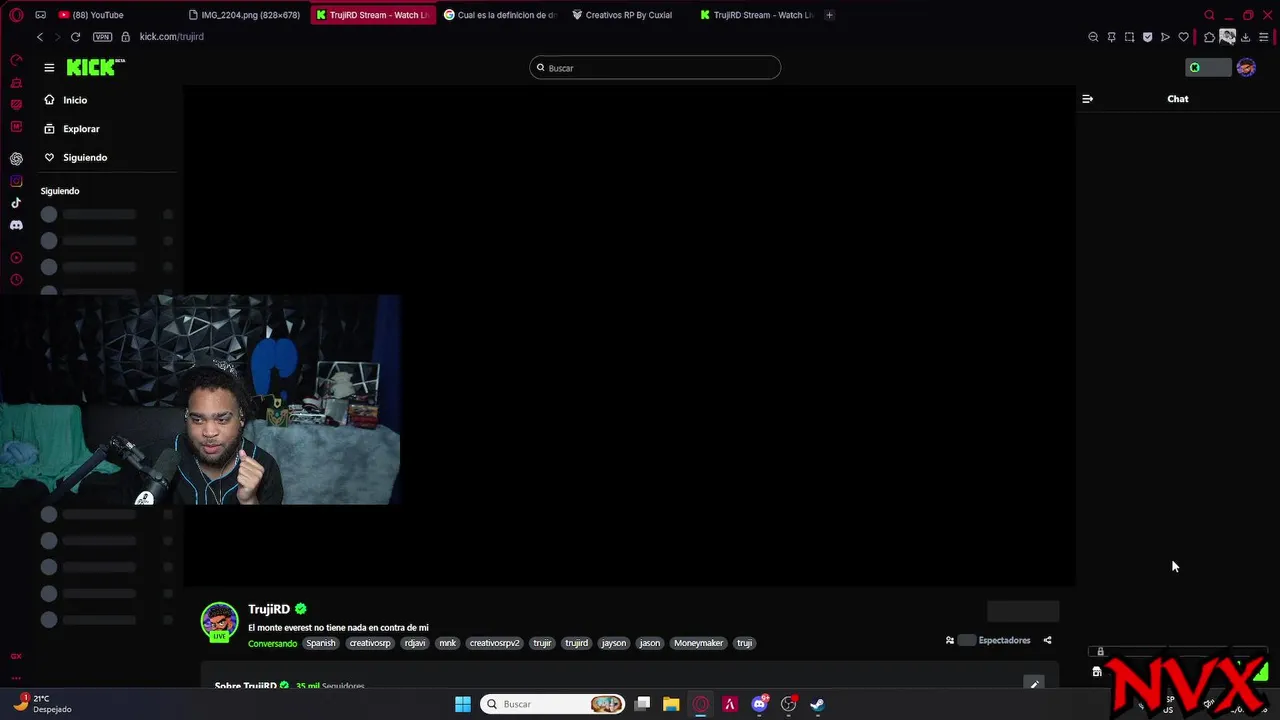The image size is (1280, 720).
Task: Open the Conversando category link
Action: click(x=272, y=643)
